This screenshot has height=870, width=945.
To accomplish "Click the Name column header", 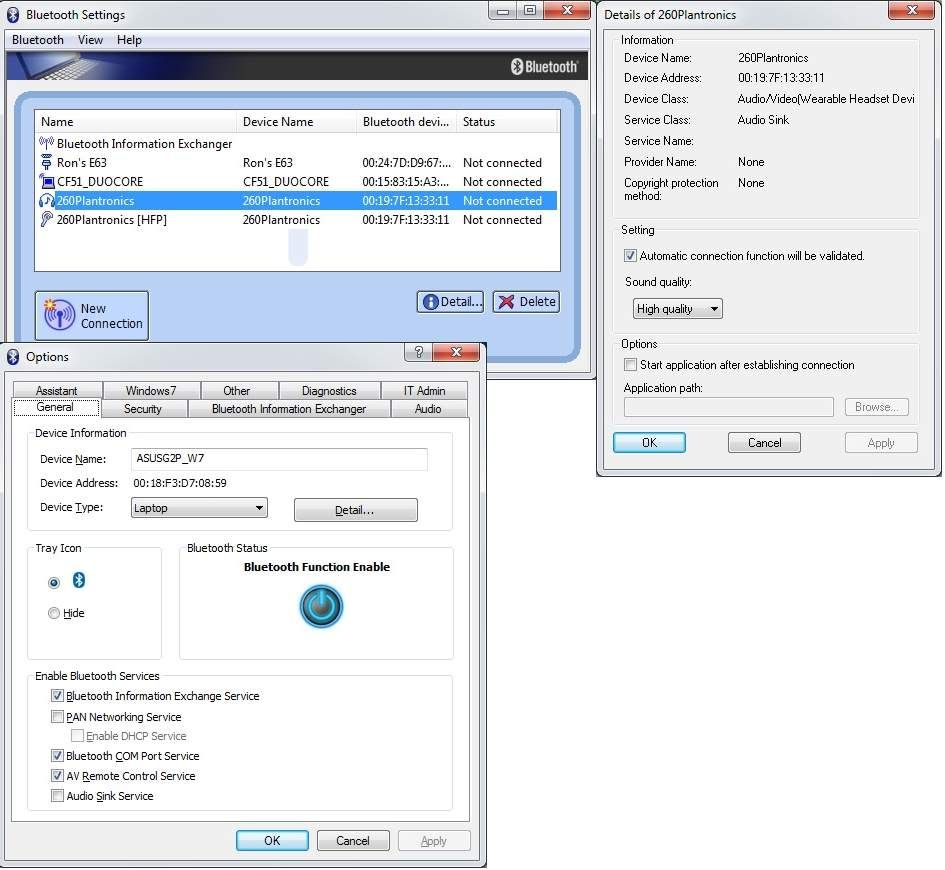I will click(136, 122).
